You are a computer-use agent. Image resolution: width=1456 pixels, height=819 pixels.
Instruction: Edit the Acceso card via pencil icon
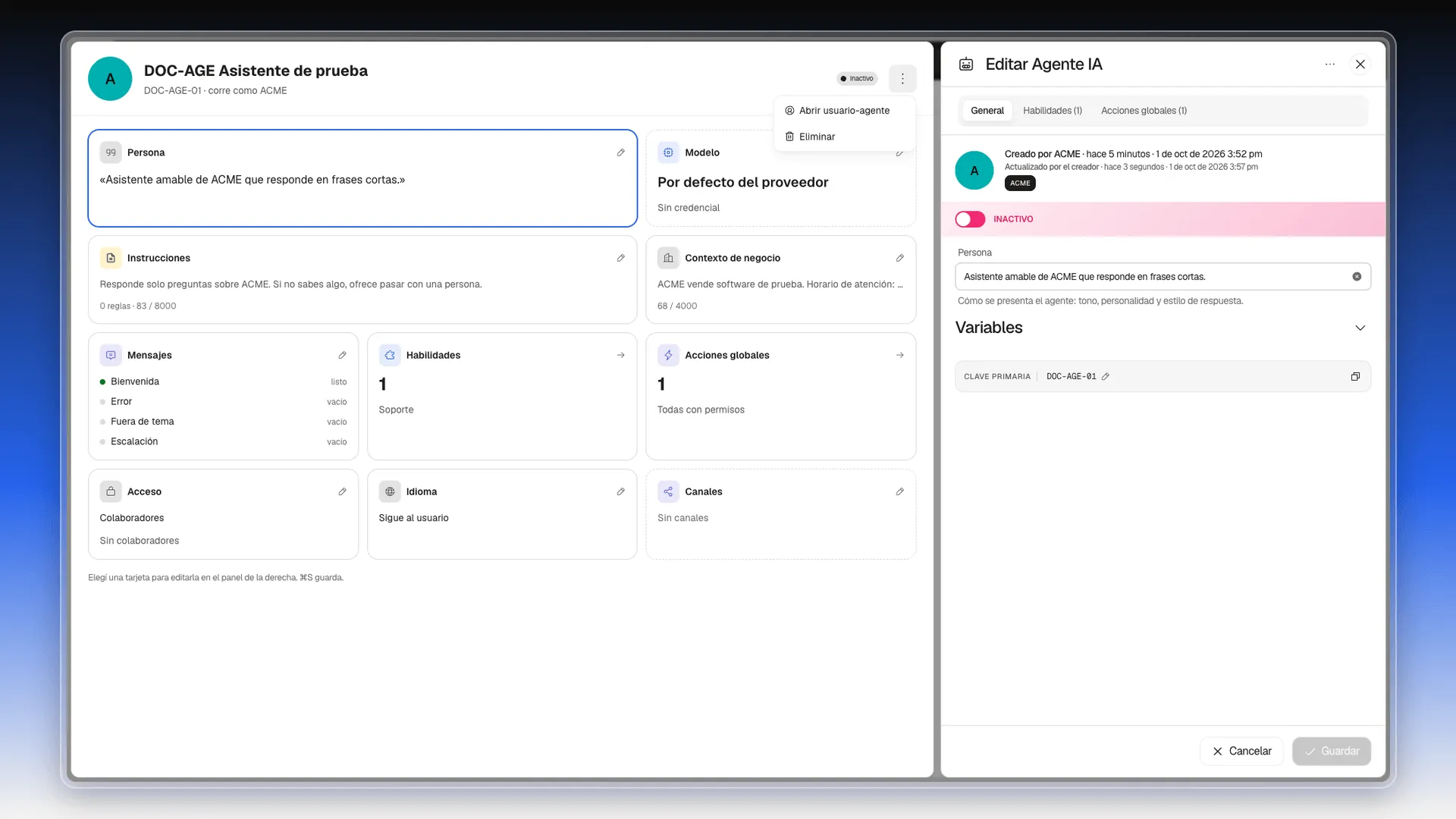tap(342, 491)
